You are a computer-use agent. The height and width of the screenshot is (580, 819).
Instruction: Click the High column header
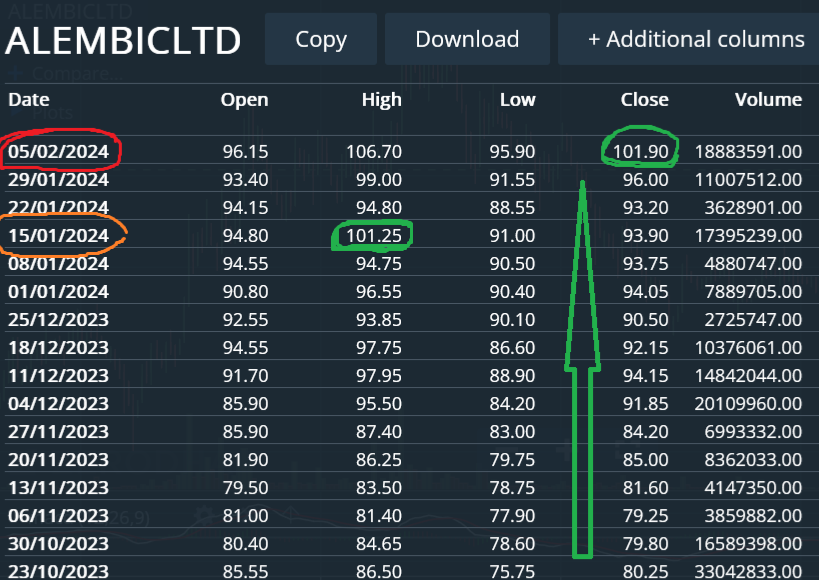382,99
